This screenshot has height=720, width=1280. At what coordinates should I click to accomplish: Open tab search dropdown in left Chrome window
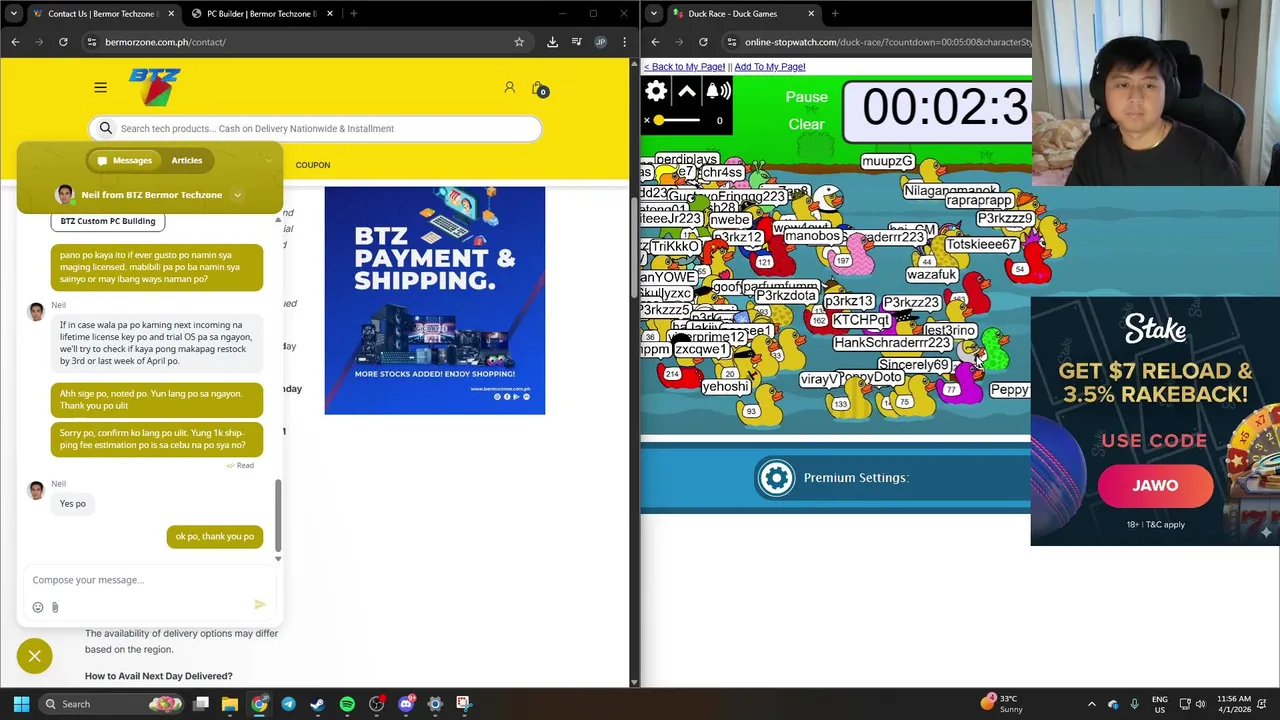click(13, 14)
